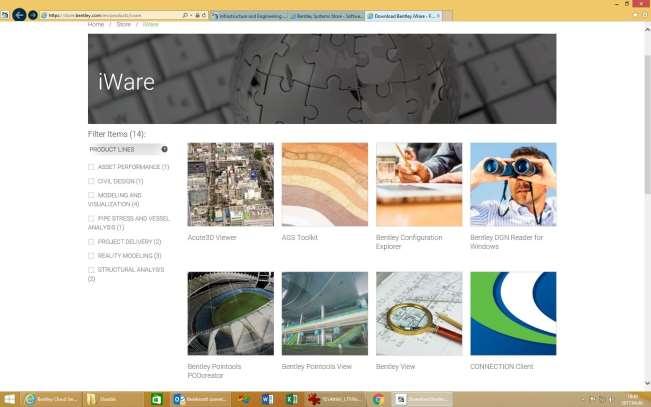Click the browser forward arrow button

click(33, 15)
